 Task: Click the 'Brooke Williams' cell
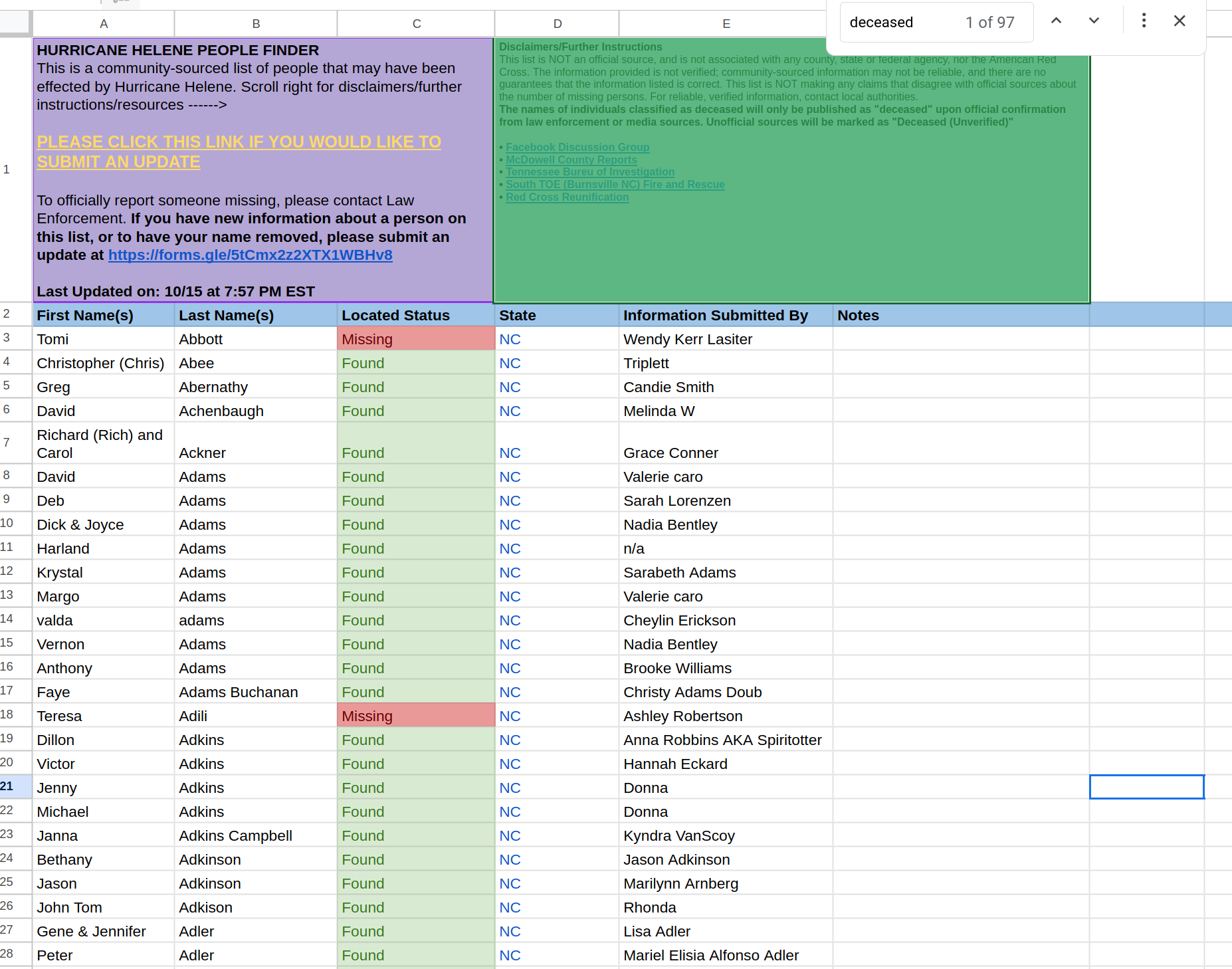coord(726,668)
